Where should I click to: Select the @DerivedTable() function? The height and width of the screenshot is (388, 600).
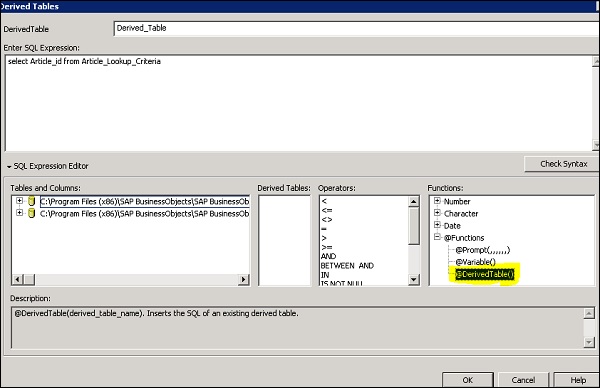pos(484,274)
